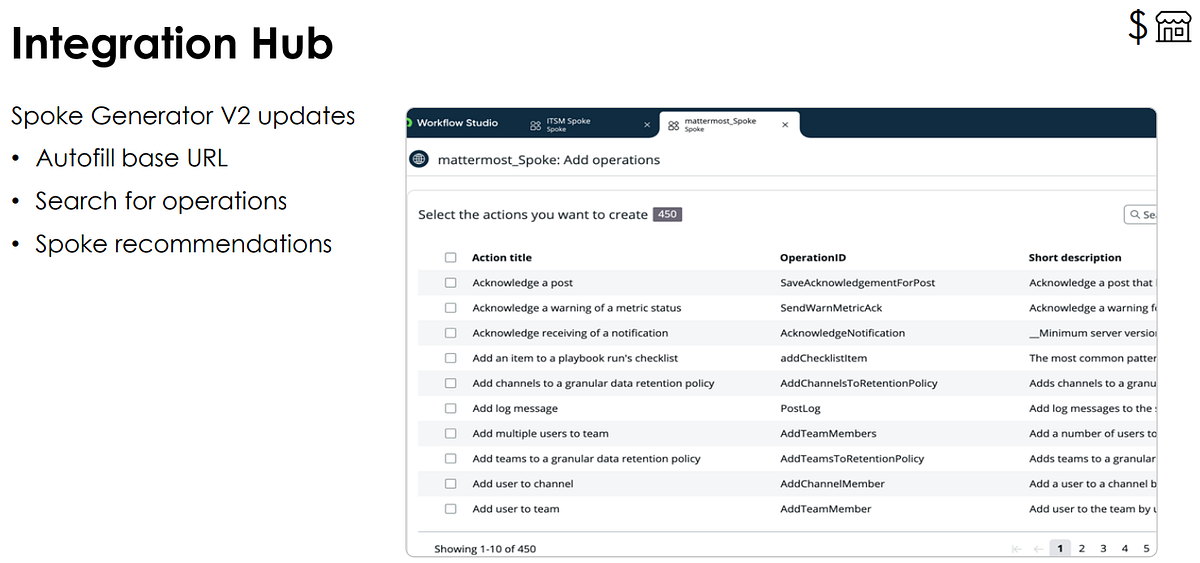Click the ITSM Spoke tab icon
Screen dimensions: 1200x563
click(x=536, y=125)
